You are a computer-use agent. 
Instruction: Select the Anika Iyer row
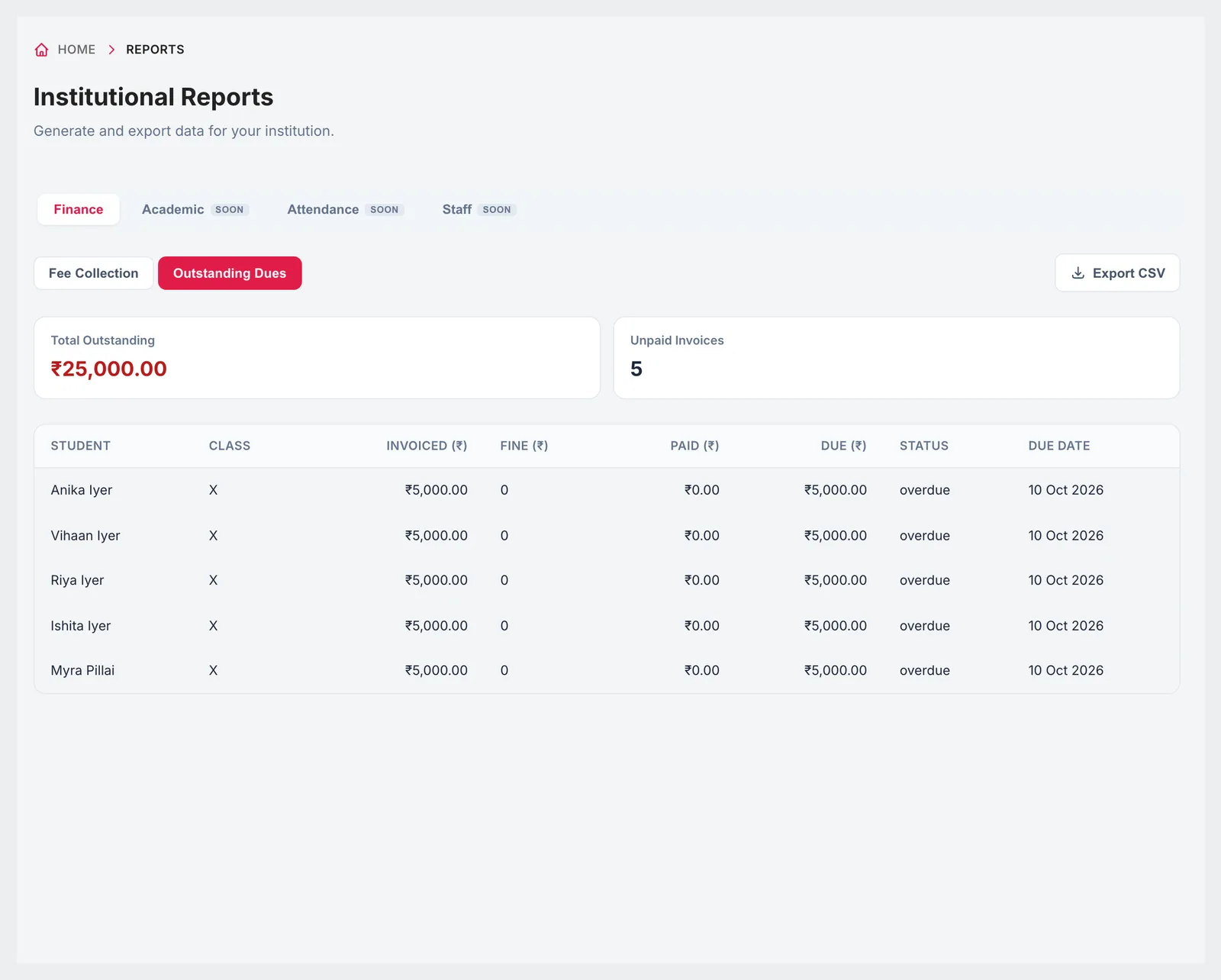coord(607,490)
